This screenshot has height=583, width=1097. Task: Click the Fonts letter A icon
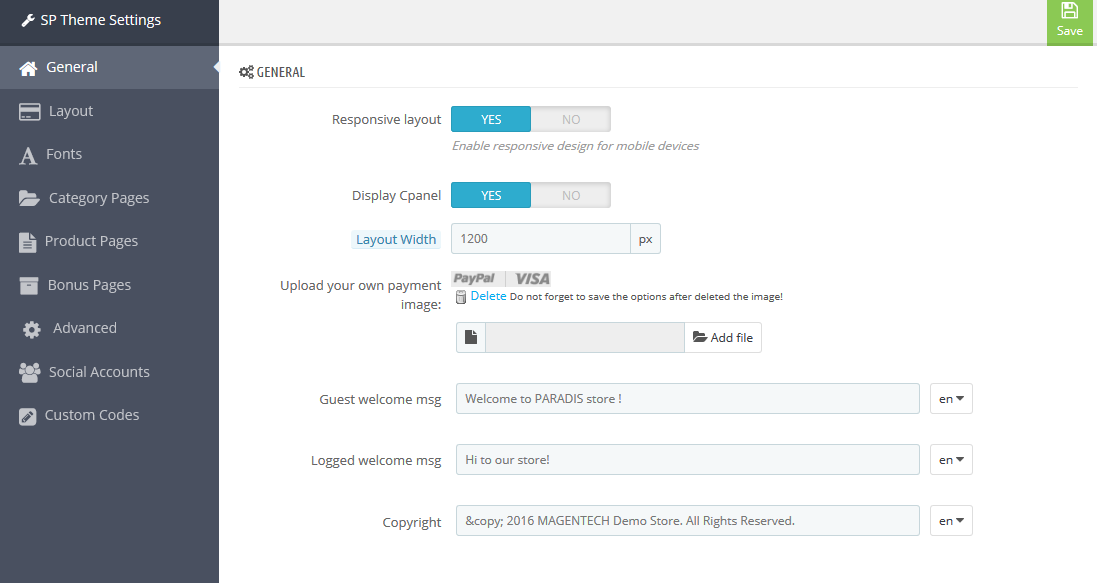click(28, 155)
